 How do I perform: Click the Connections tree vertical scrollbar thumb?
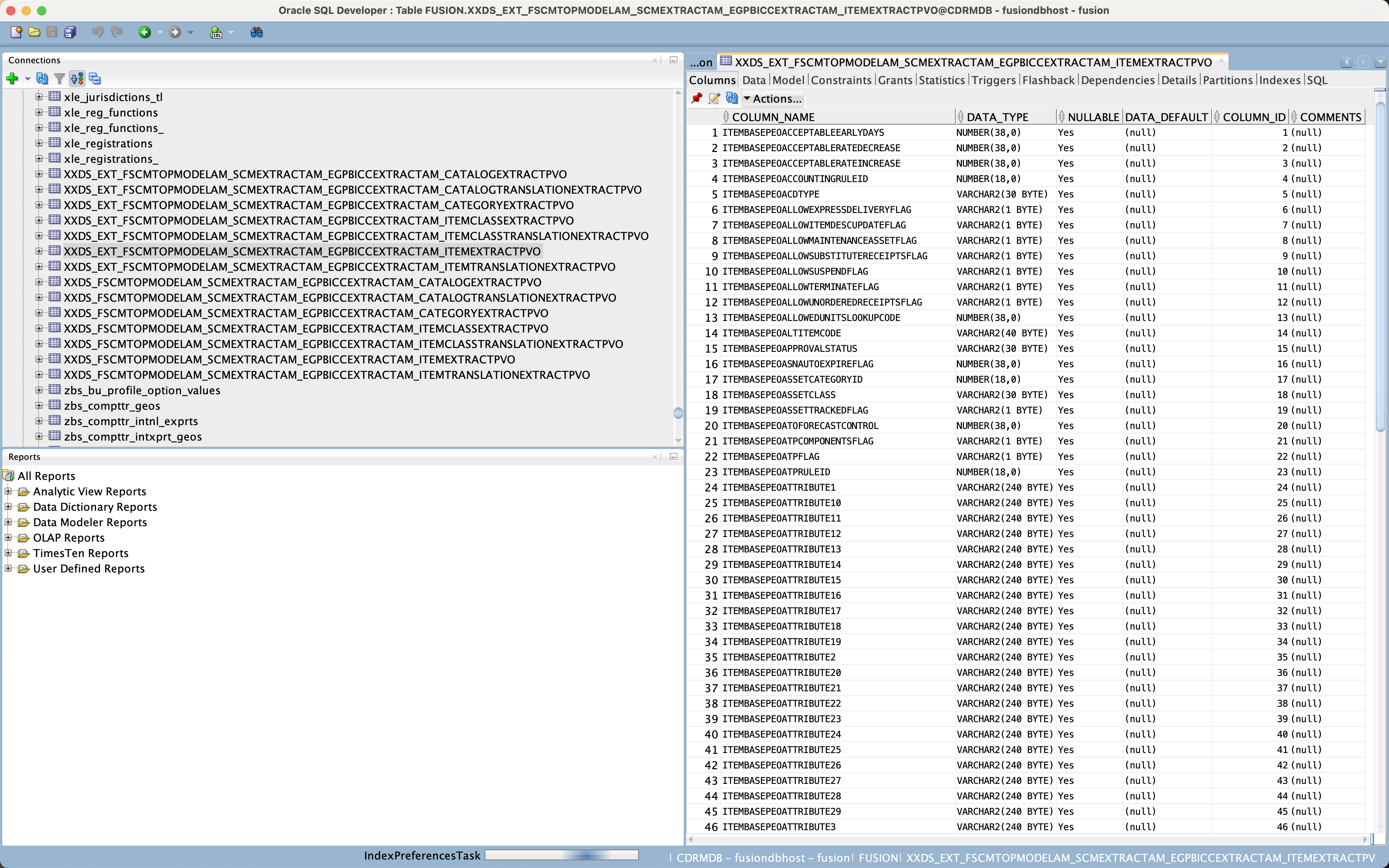pos(678,413)
